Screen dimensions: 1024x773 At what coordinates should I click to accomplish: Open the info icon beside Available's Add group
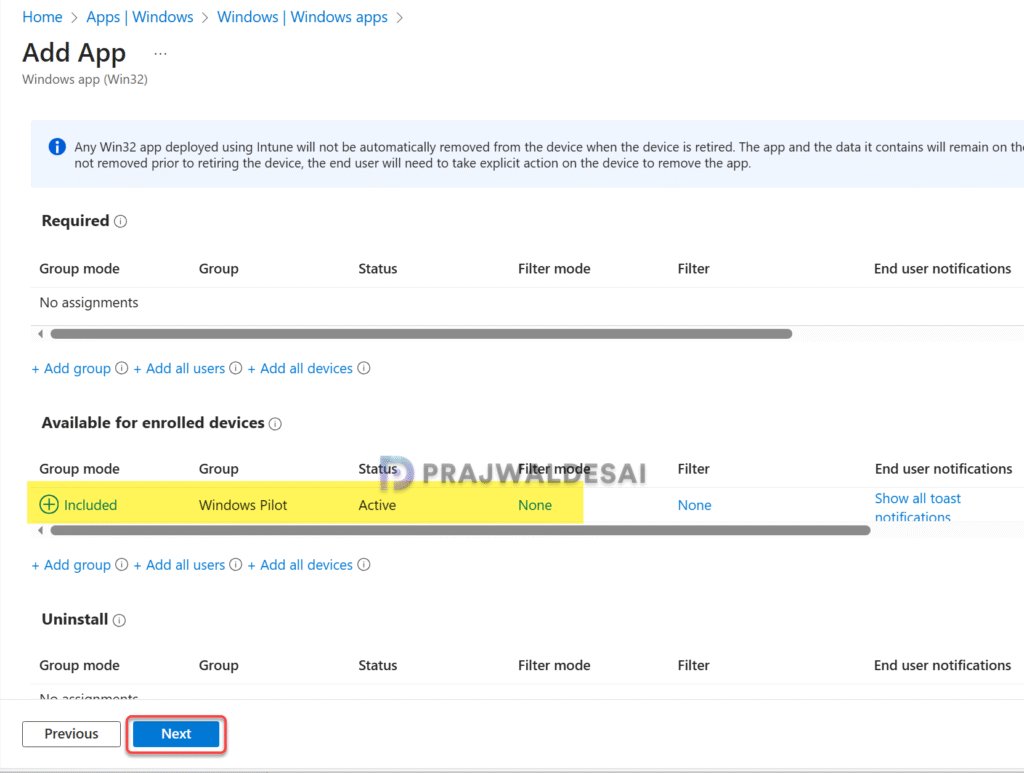[x=121, y=565]
